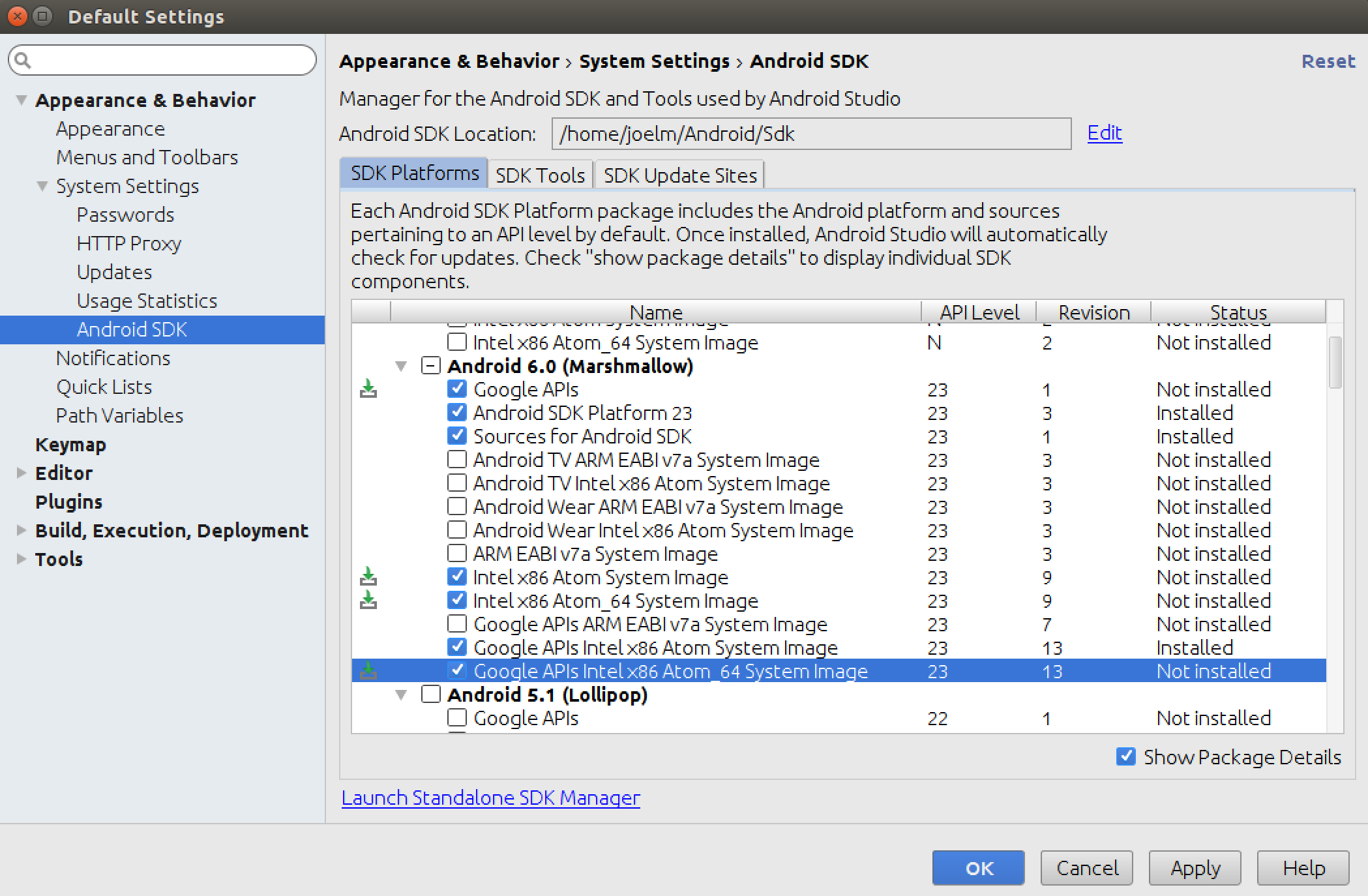The image size is (1368, 896).
Task: Click Launch Standalone SDK Manager link
Action: 490,798
